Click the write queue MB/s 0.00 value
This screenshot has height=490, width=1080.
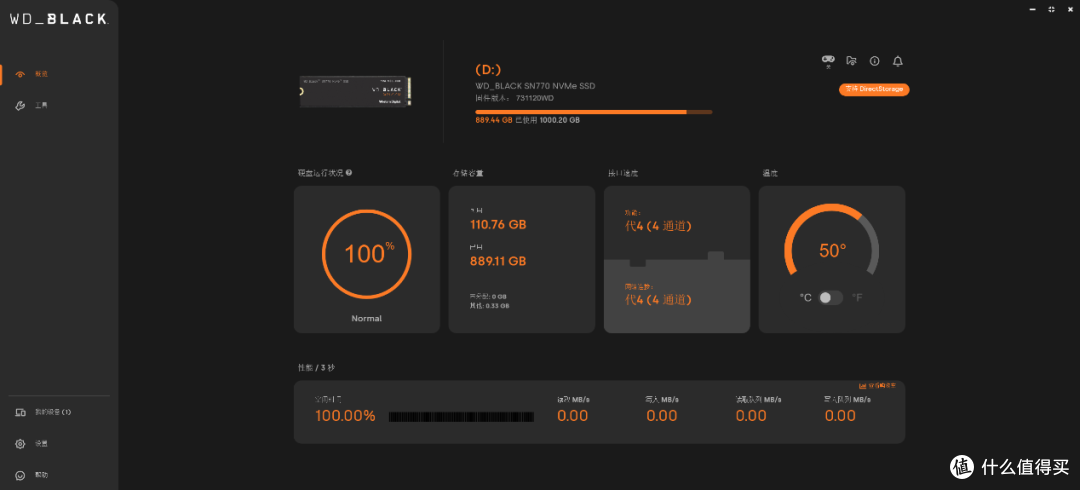coord(840,416)
